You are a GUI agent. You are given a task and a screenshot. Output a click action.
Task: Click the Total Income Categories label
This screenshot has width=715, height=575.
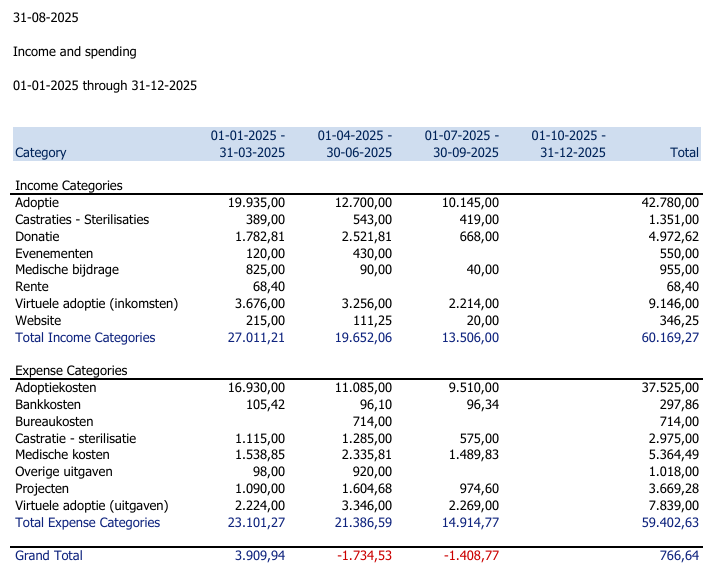pos(85,337)
